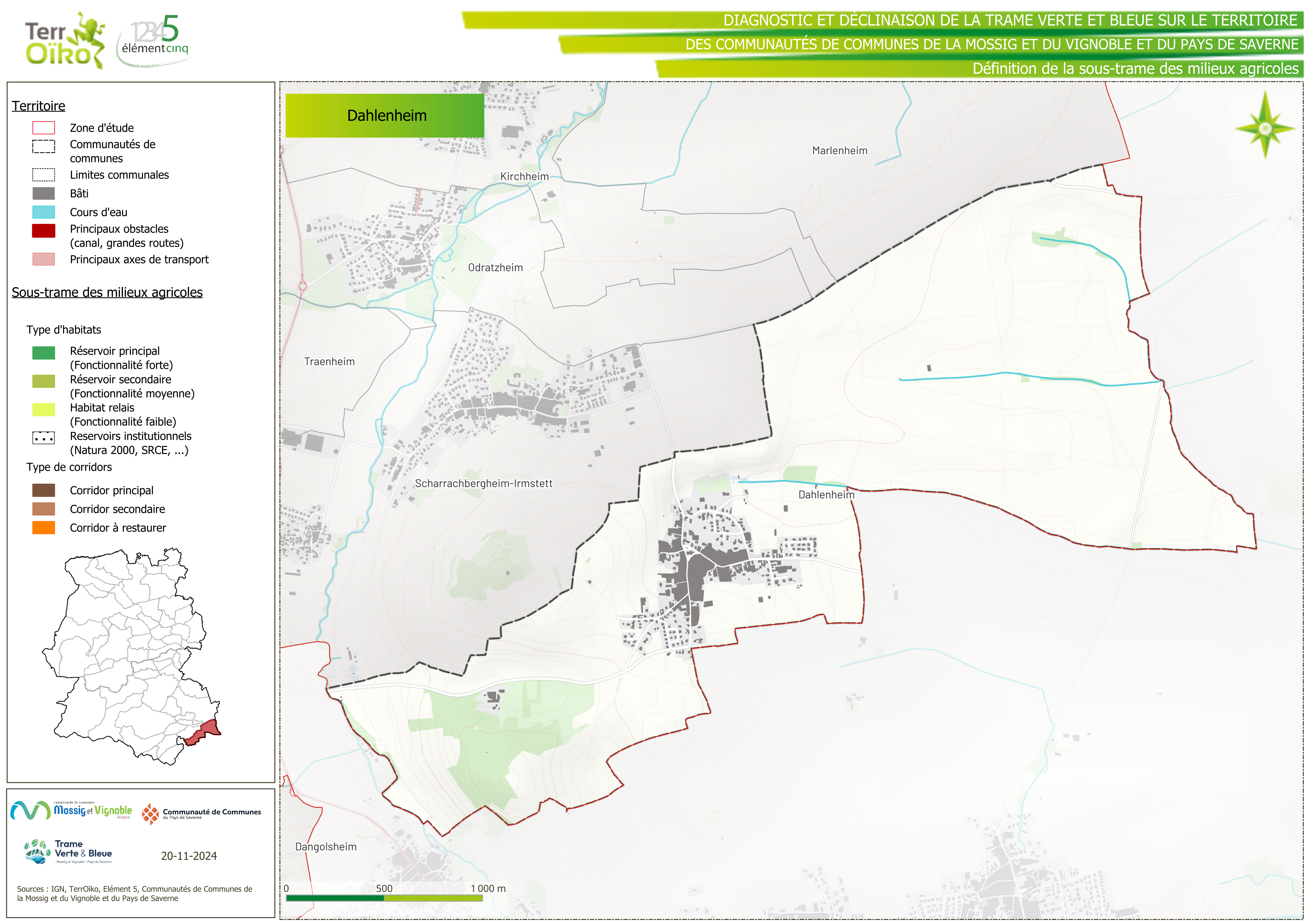Click the Zone d'étude red outline symbol
The width and height of the screenshot is (1307, 924).
(44, 128)
